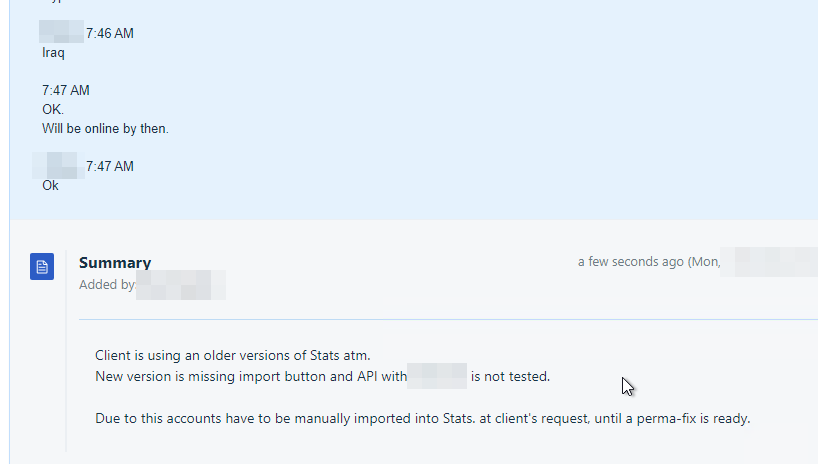Select the "OK." chat message

[x=53, y=110]
